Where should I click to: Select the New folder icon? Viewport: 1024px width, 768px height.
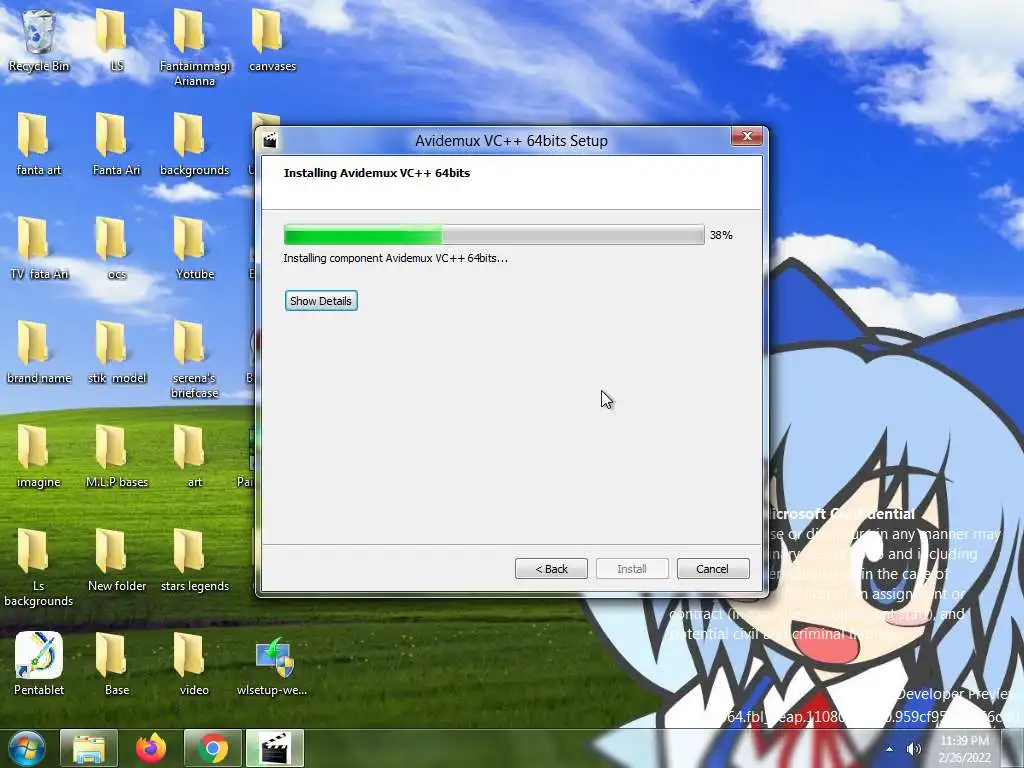click(117, 560)
